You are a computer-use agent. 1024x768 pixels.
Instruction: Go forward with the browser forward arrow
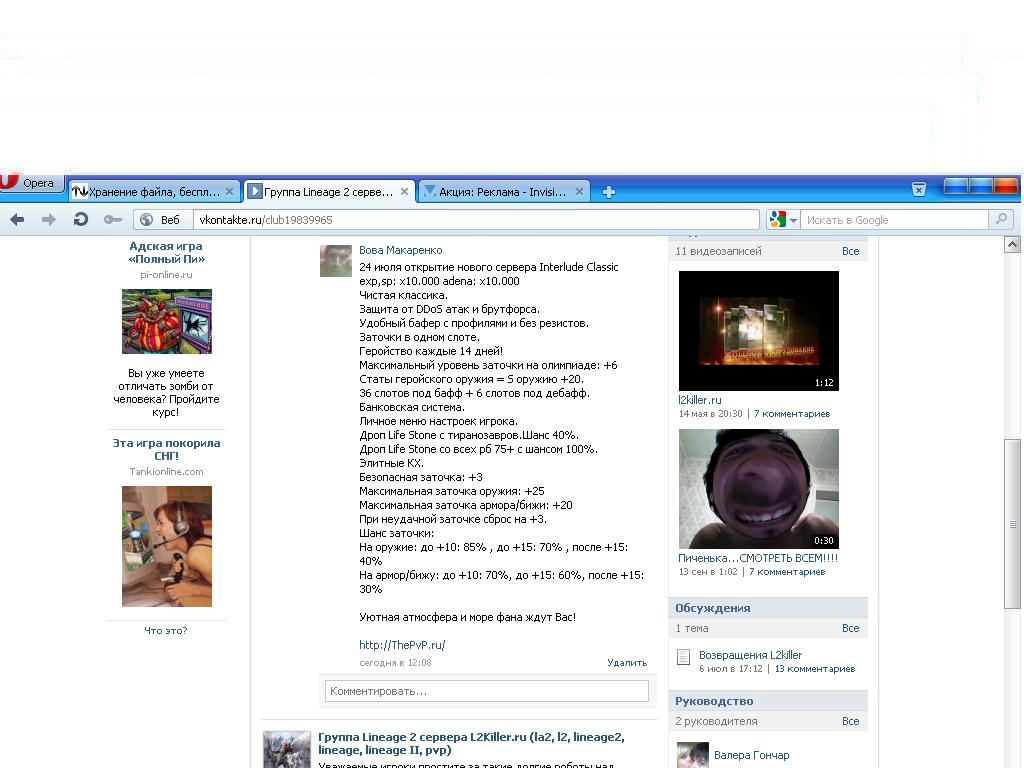tap(48, 219)
